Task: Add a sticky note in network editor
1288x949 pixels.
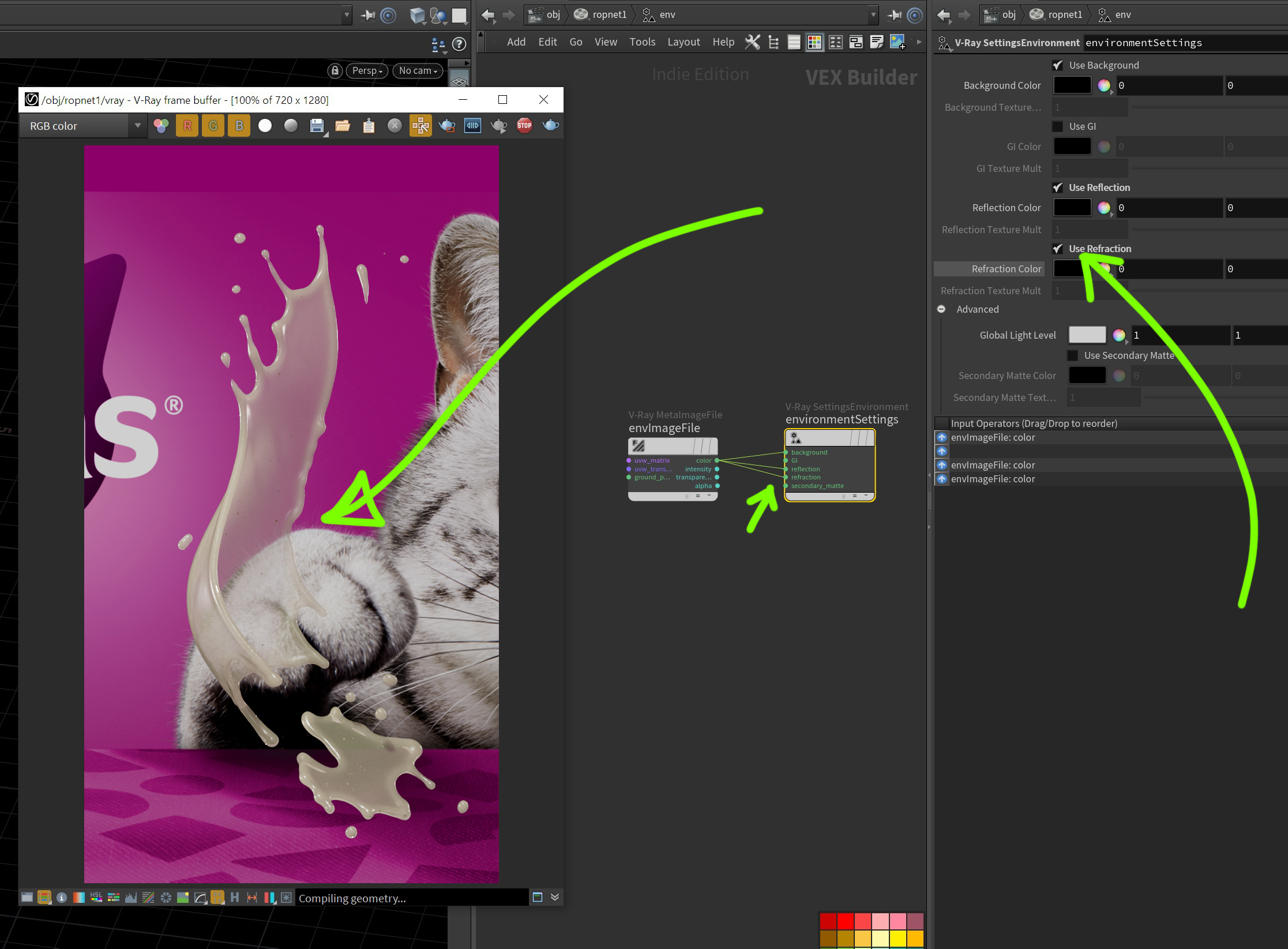Action: point(877,42)
